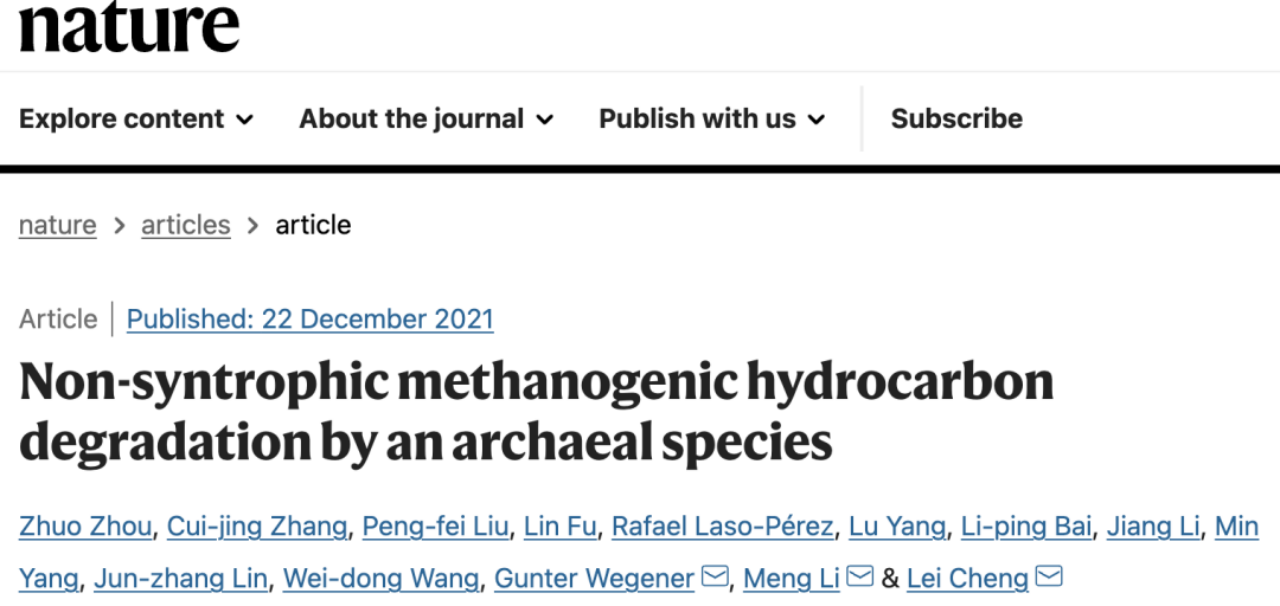Select author Cui-jing Zhang
The height and width of the screenshot is (606, 1280).
tap(257, 526)
